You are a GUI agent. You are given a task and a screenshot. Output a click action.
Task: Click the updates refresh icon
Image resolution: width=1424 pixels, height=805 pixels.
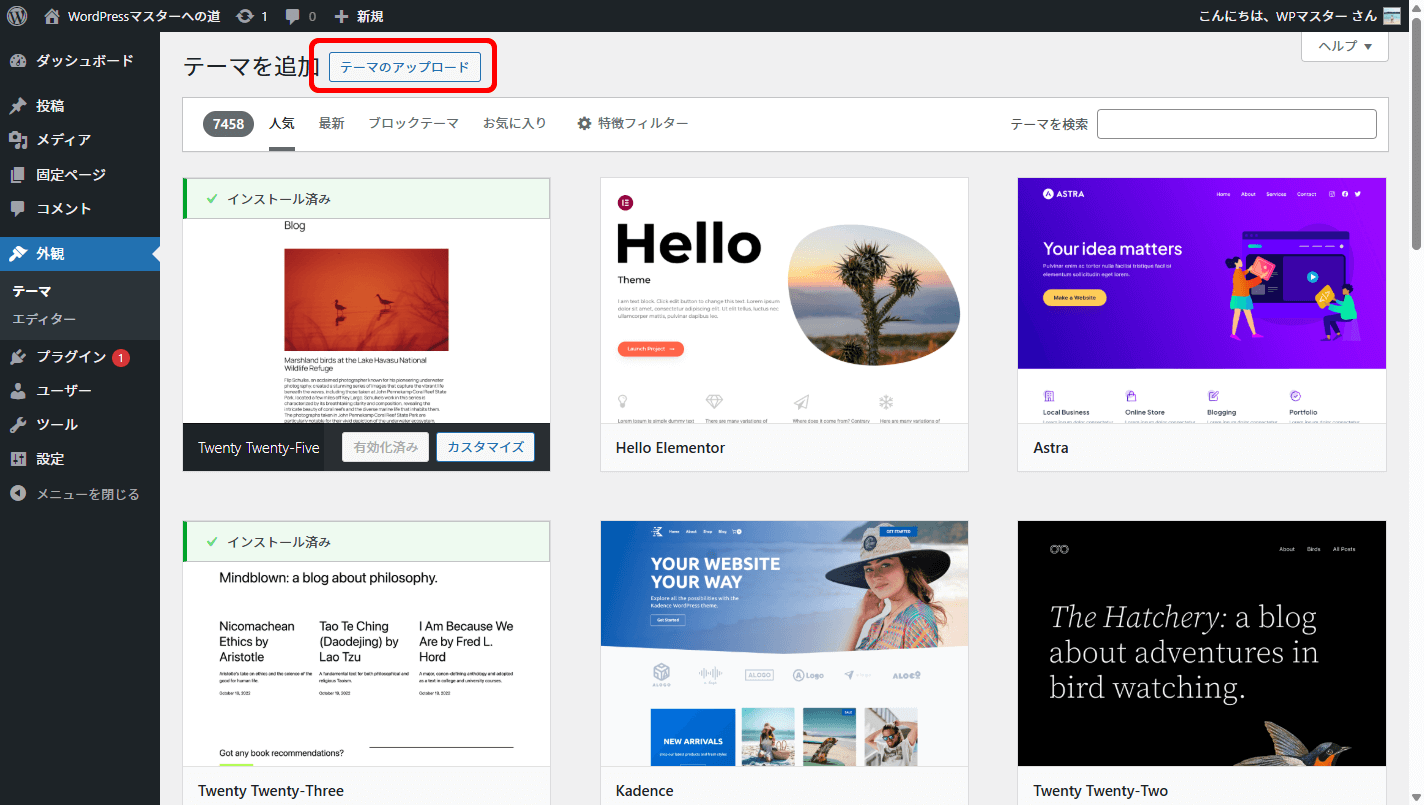245,16
